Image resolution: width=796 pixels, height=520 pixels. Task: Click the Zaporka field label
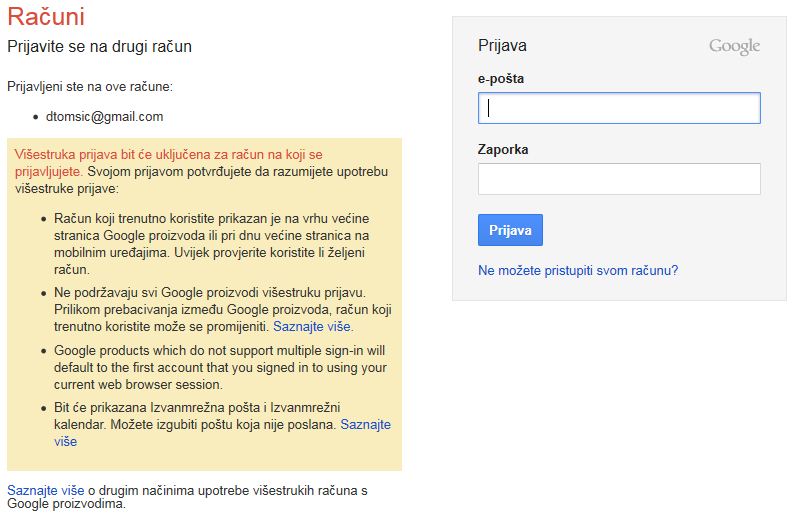(x=503, y=149)
